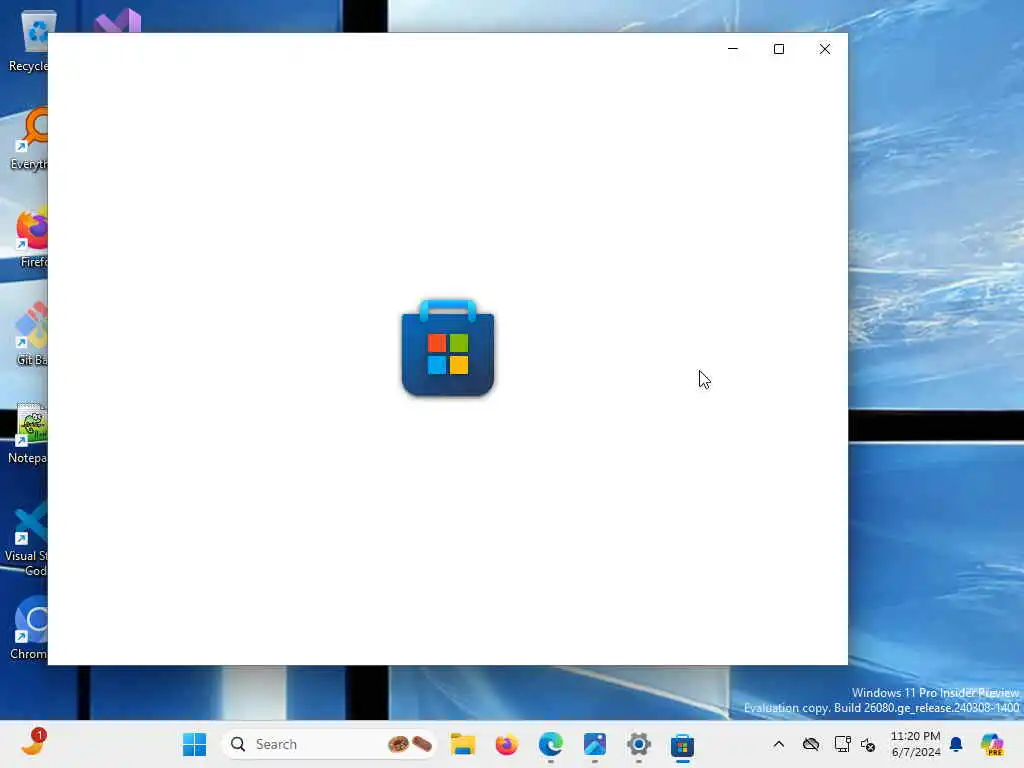Select the Notepad++ desktop shortcut

coord(28,432)
